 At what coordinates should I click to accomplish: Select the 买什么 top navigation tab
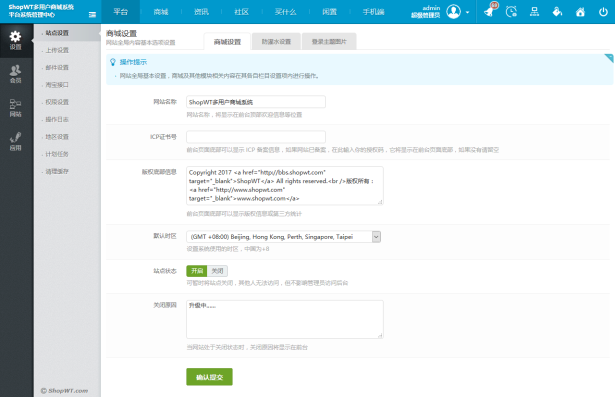[x=286, y=12]
